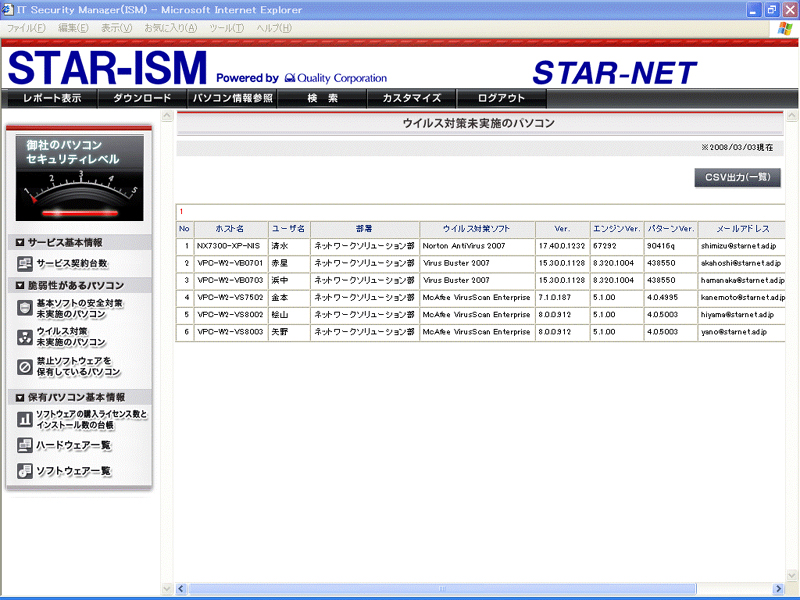Open the ヘルプ(H) menu

point(274,28)
